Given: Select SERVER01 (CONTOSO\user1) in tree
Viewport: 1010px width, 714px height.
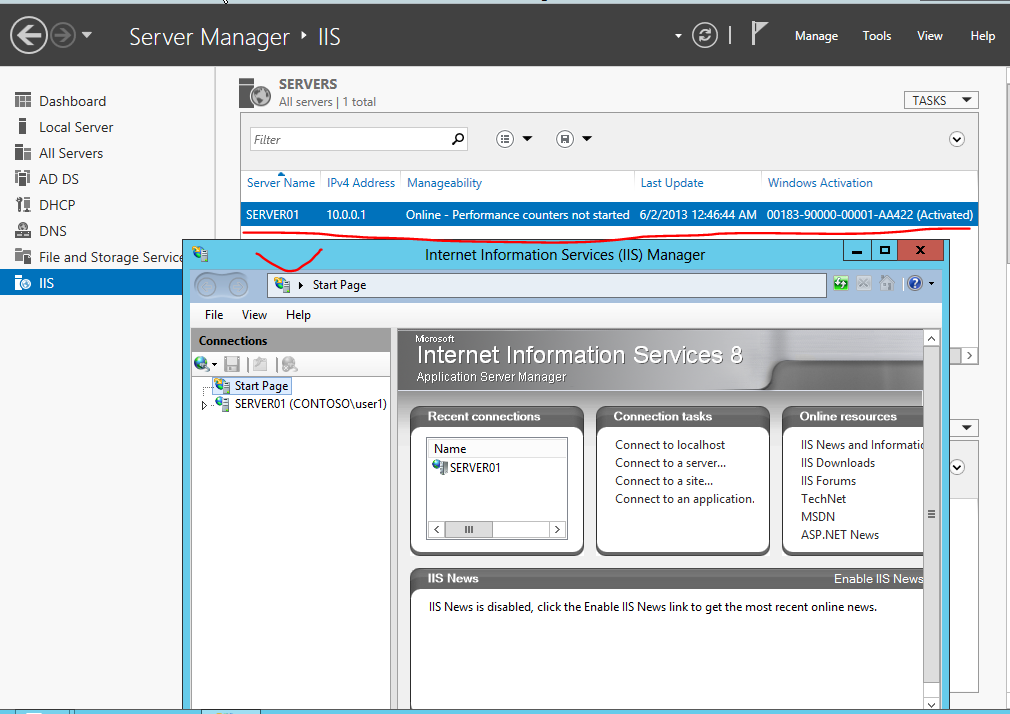Looking at the screenshot, I should click(310, 404).
